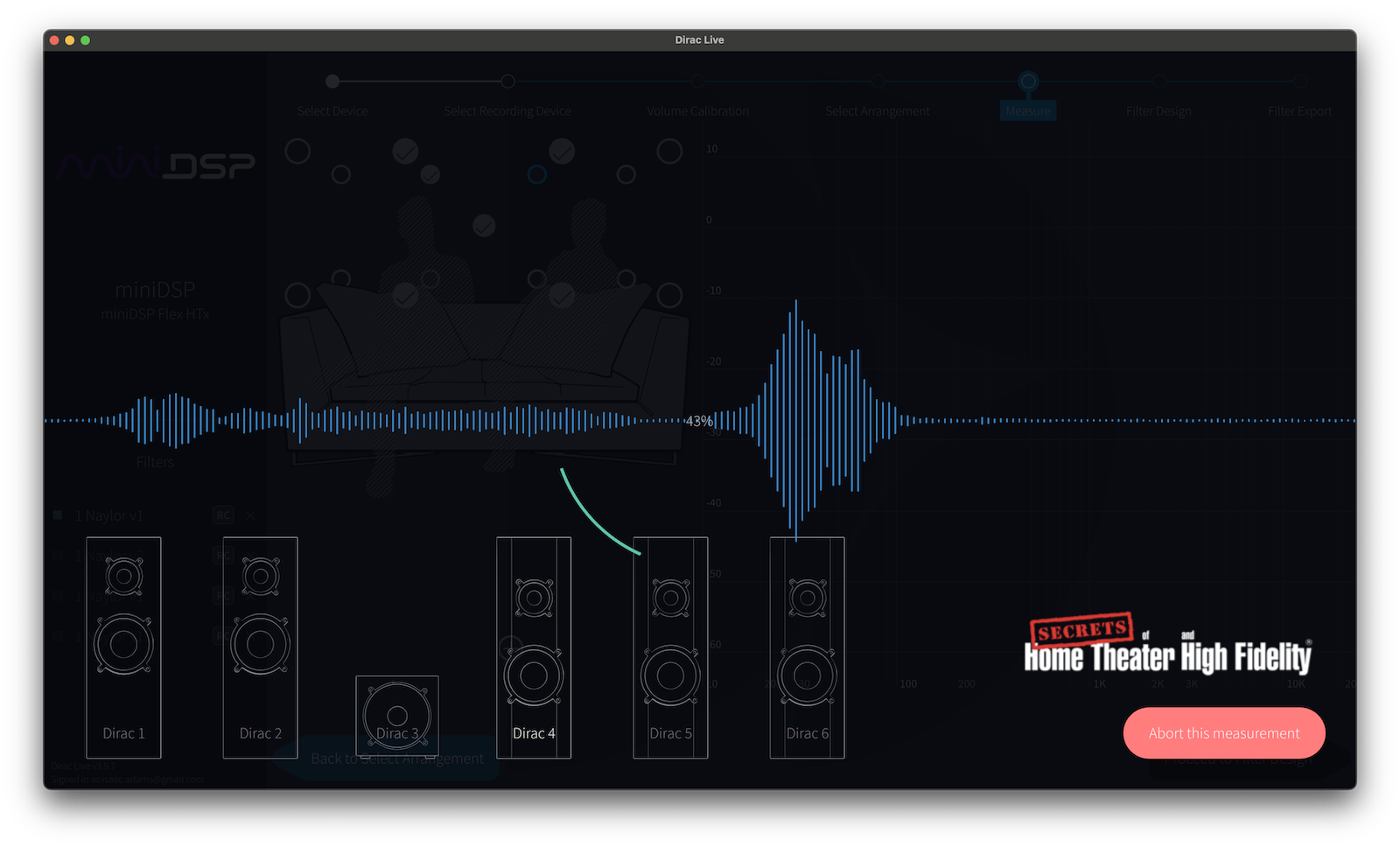This screenshot has width=1400, height=847.
Task: Click the 43% measurement progress indicator
Action: point(698,421)
